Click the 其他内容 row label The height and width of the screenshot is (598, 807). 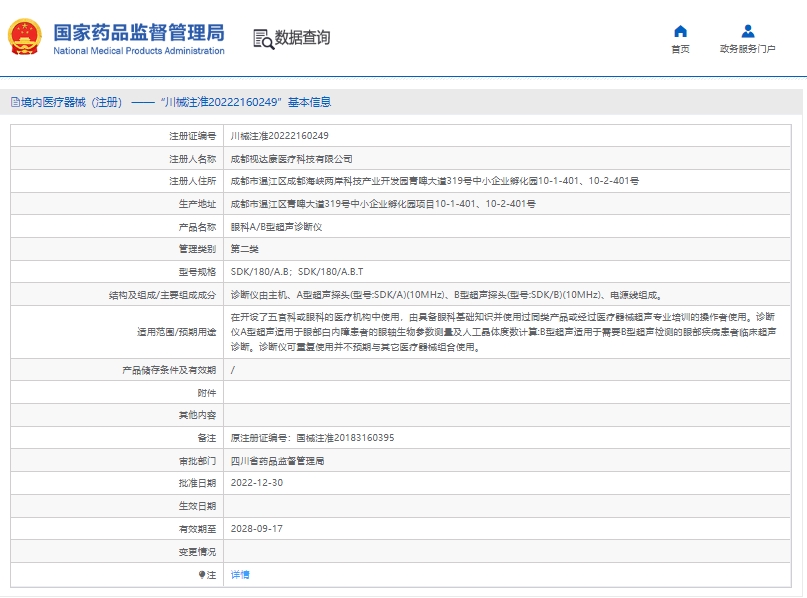[x=198, y=415]
